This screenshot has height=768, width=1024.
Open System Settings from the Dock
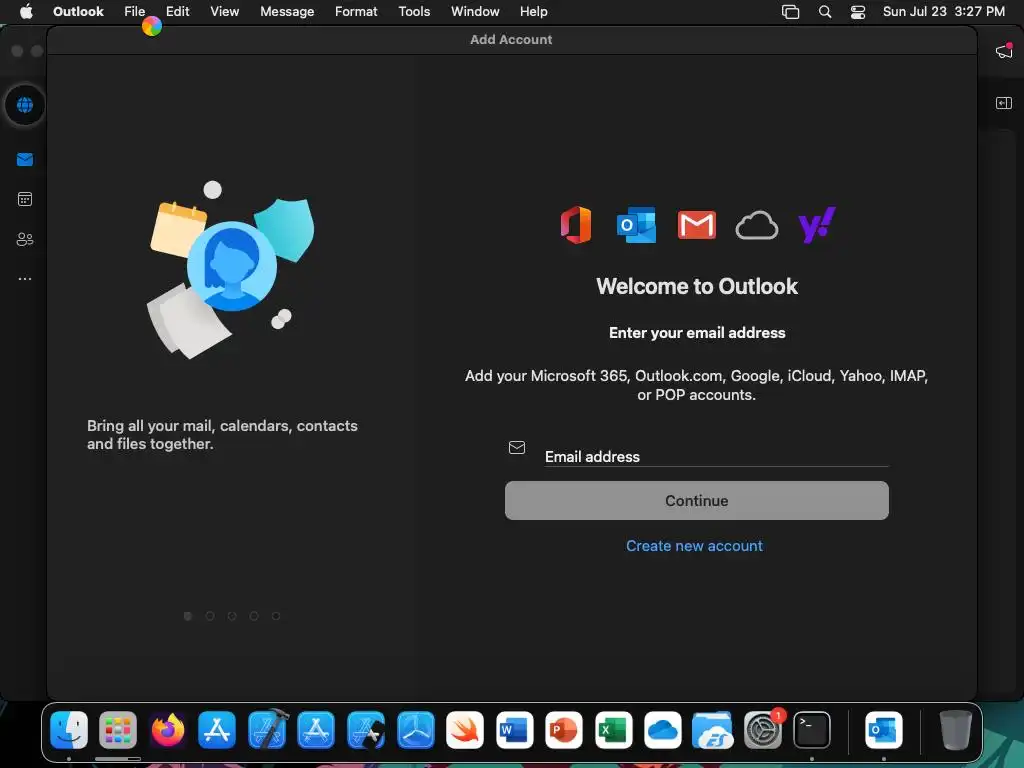[x=762, y=729]
